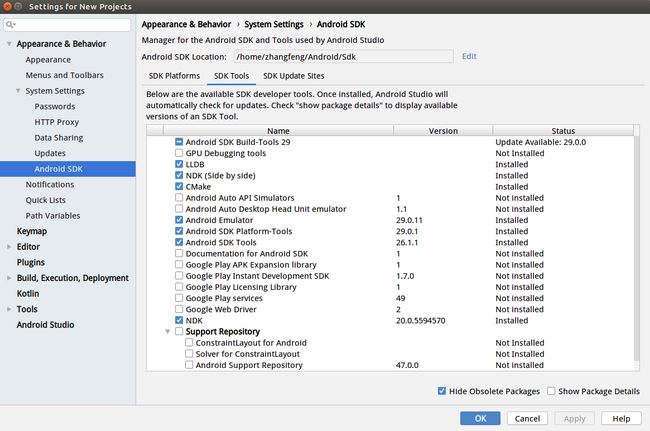
Task: Collapse System Settings tree arrow
Action: 18,91
